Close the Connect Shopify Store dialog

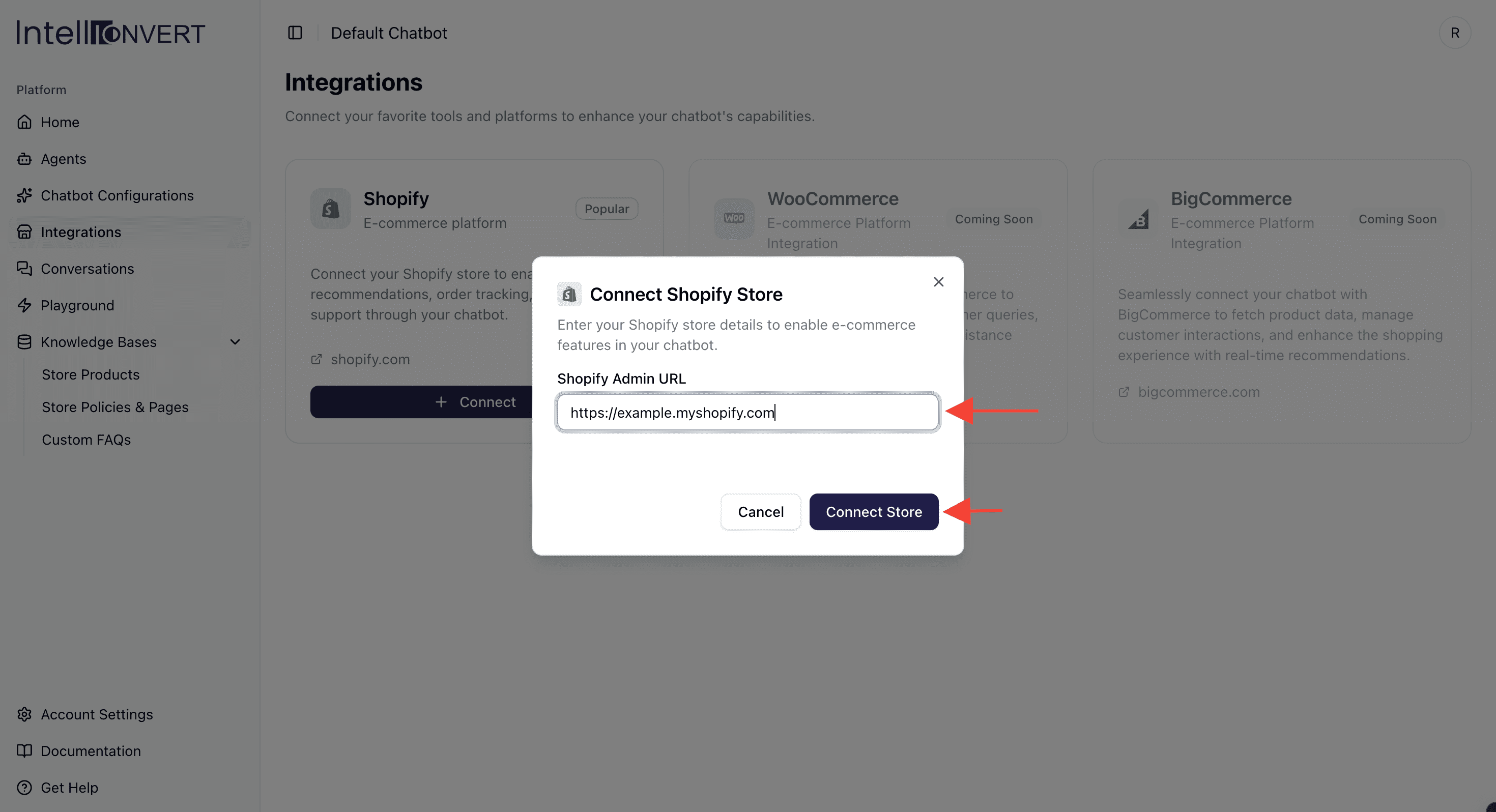click(938, 282)
